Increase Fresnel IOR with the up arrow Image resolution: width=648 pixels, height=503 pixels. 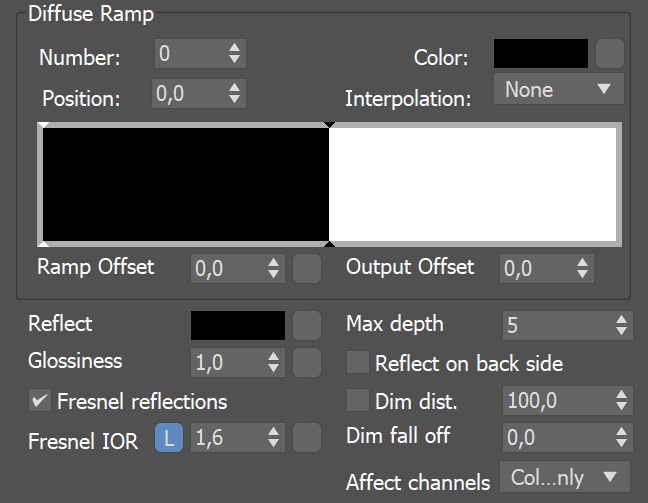(273, 431)
